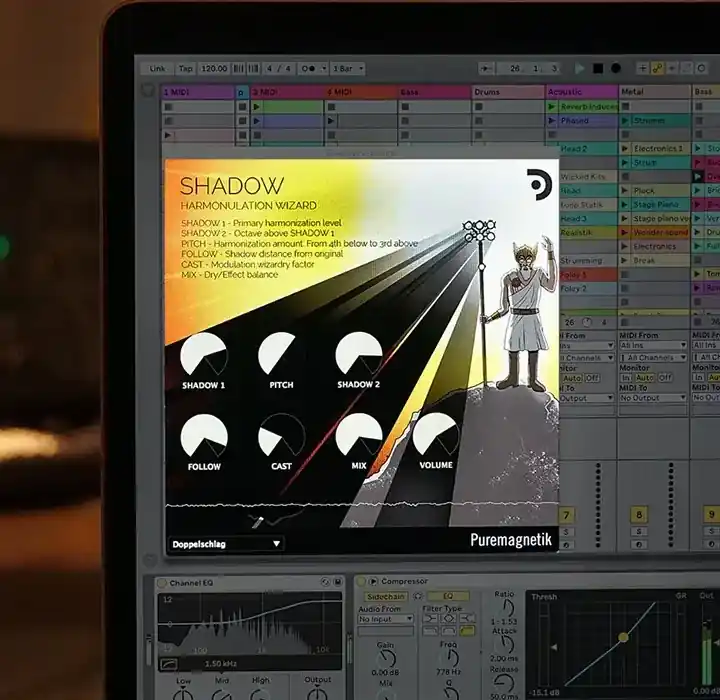Click the session record circle button
Image resolution: width=720 pixels, height=700 pixels.
[x=701, y=68]
